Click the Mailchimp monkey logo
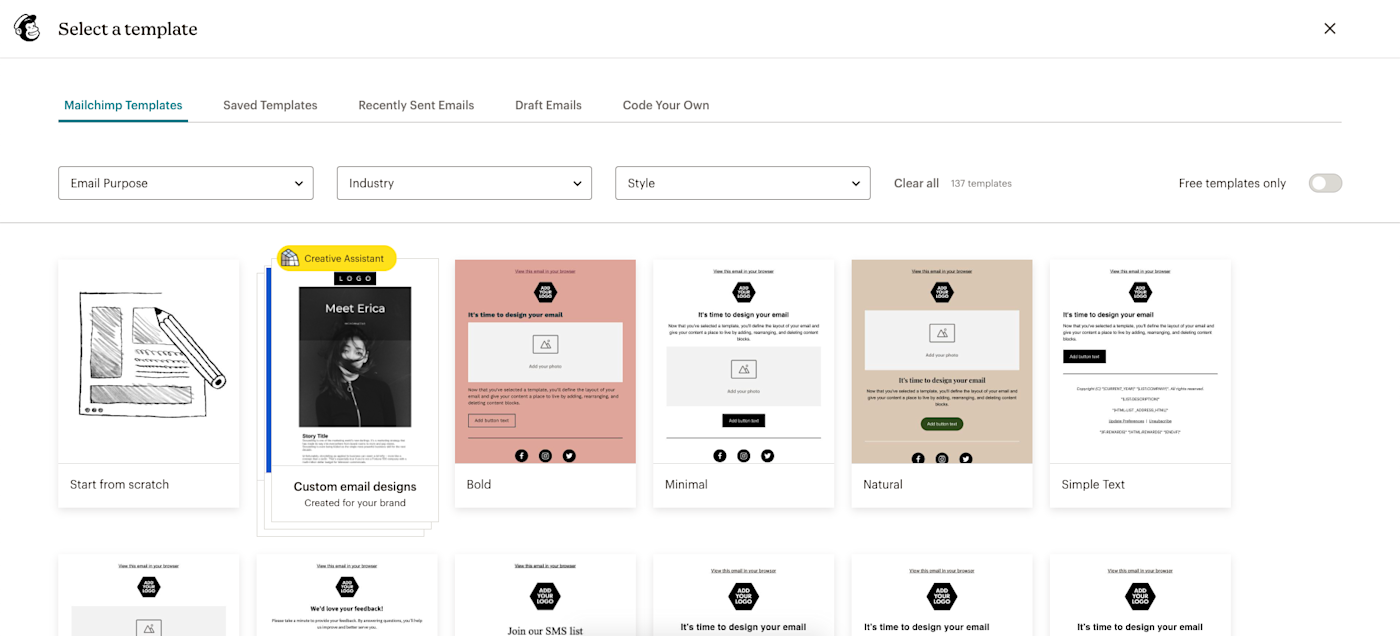 coord(27,28)
